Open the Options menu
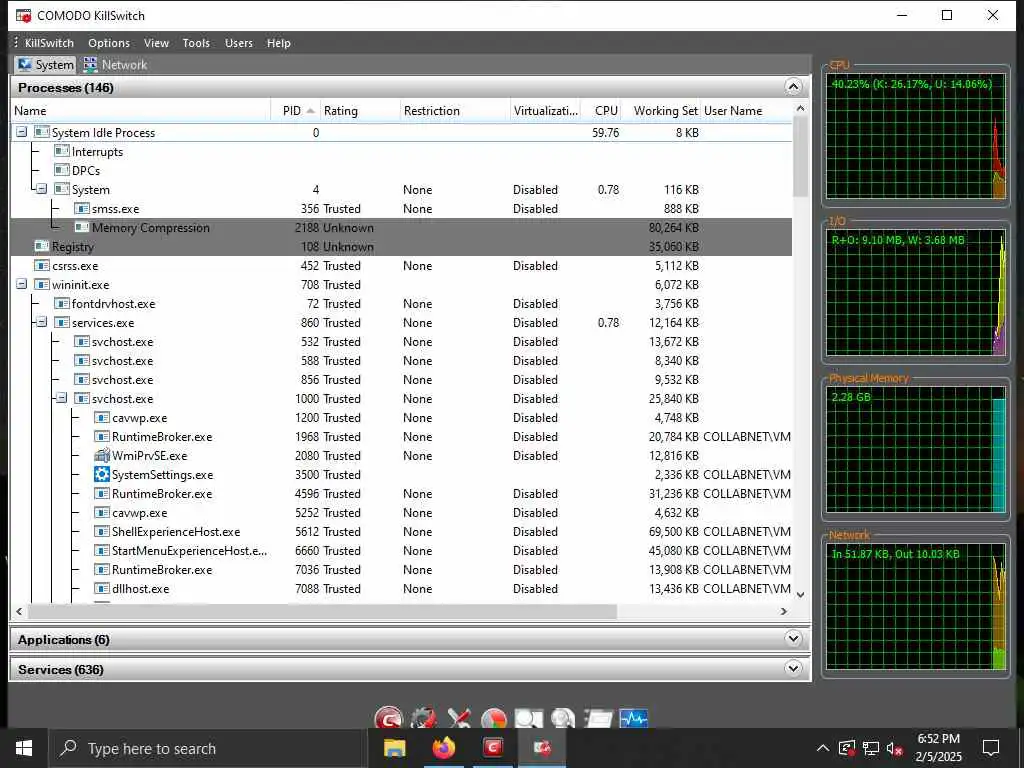1024x768 pixels. click(x=109, y=43)
